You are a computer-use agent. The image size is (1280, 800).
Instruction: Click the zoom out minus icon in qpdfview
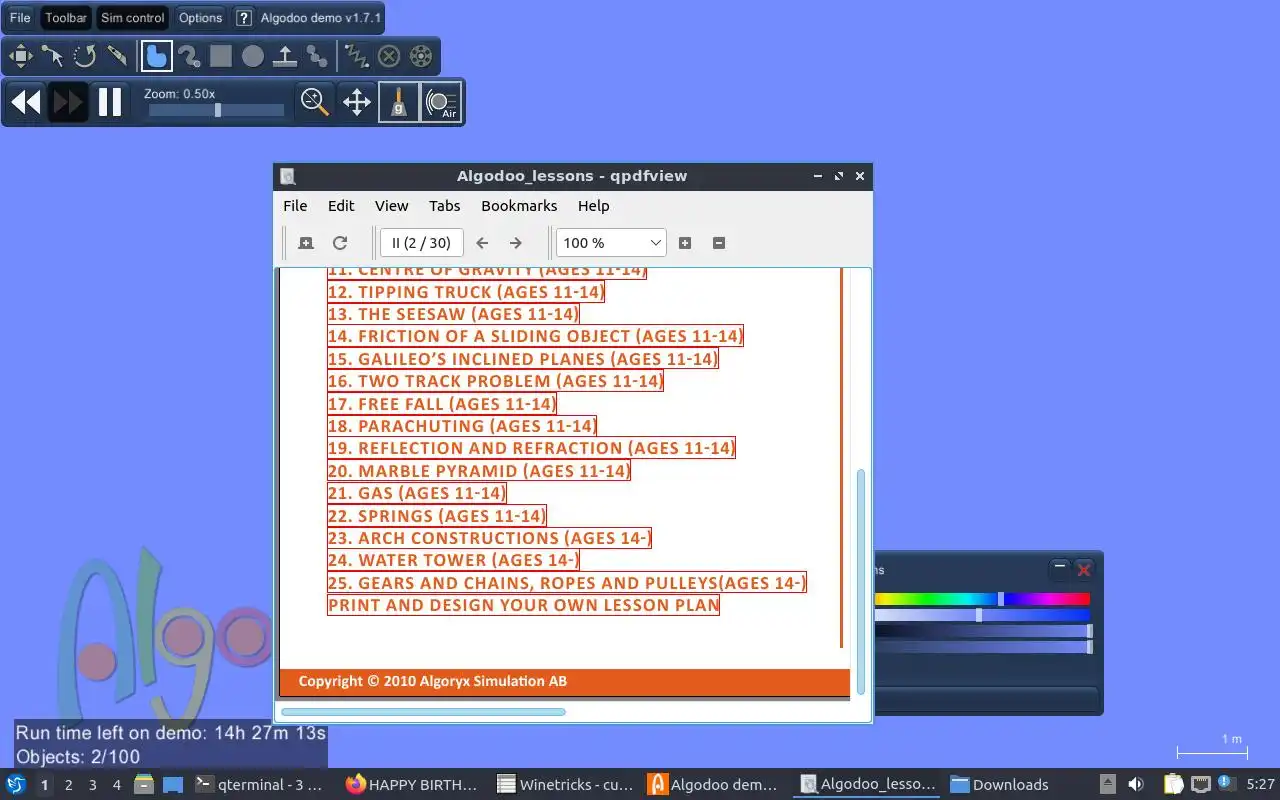[719, 243]
